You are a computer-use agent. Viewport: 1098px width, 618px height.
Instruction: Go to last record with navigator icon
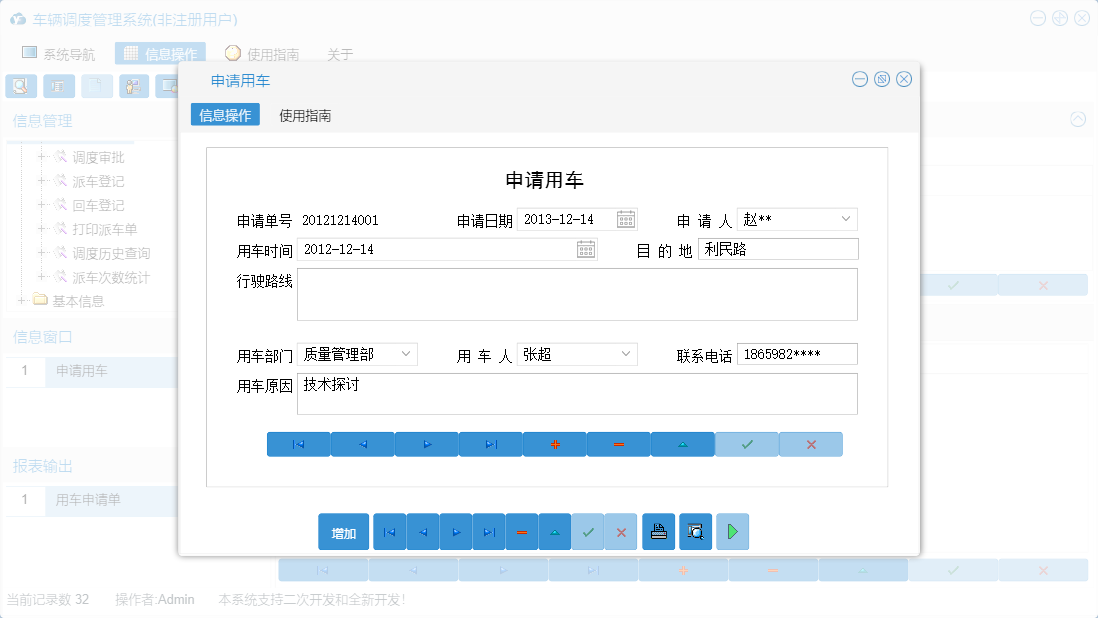[x=490, y=443]
